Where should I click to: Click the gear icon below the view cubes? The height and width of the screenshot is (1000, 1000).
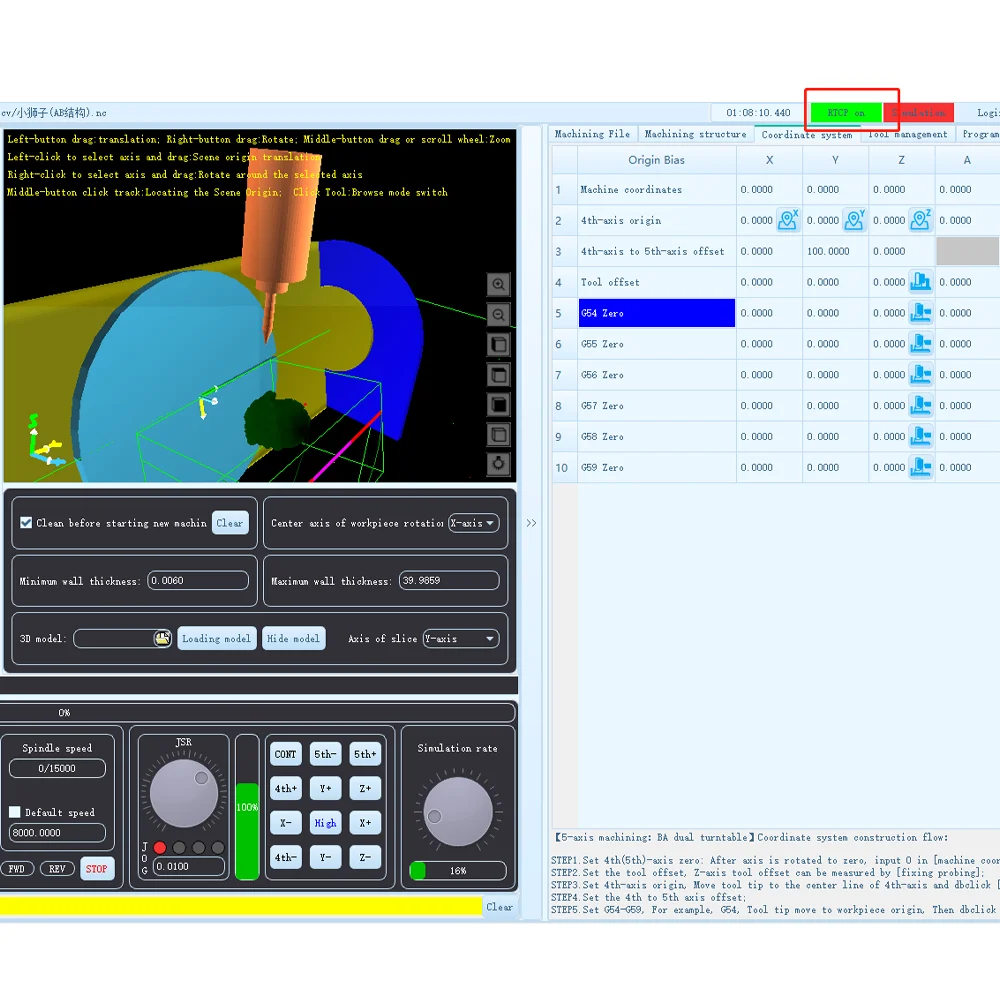click(x=498, y=464)
